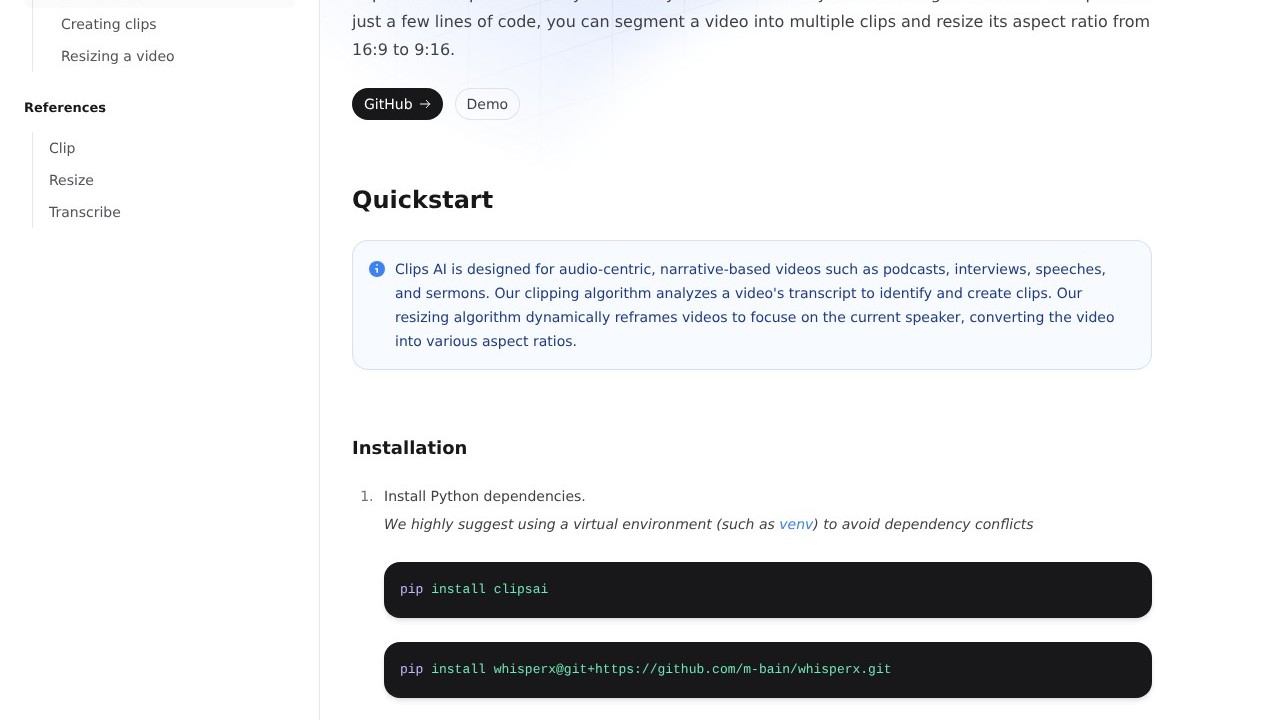
Task: Click the Quickstart heading
Action: pos(422,200)
